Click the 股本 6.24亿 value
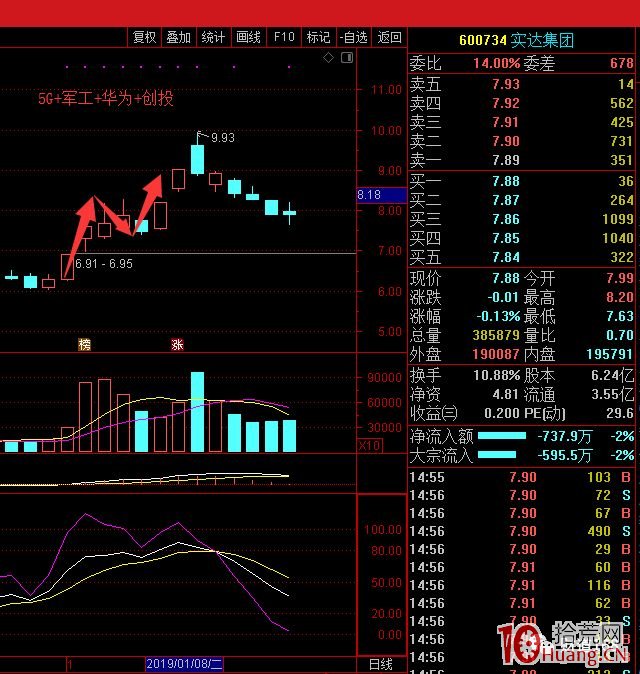The width and height of the screenshot is (640, 674). coord(612,375)
